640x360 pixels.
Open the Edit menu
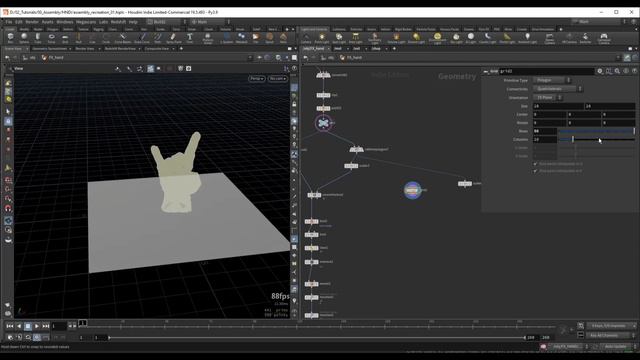tap(19, 22)
